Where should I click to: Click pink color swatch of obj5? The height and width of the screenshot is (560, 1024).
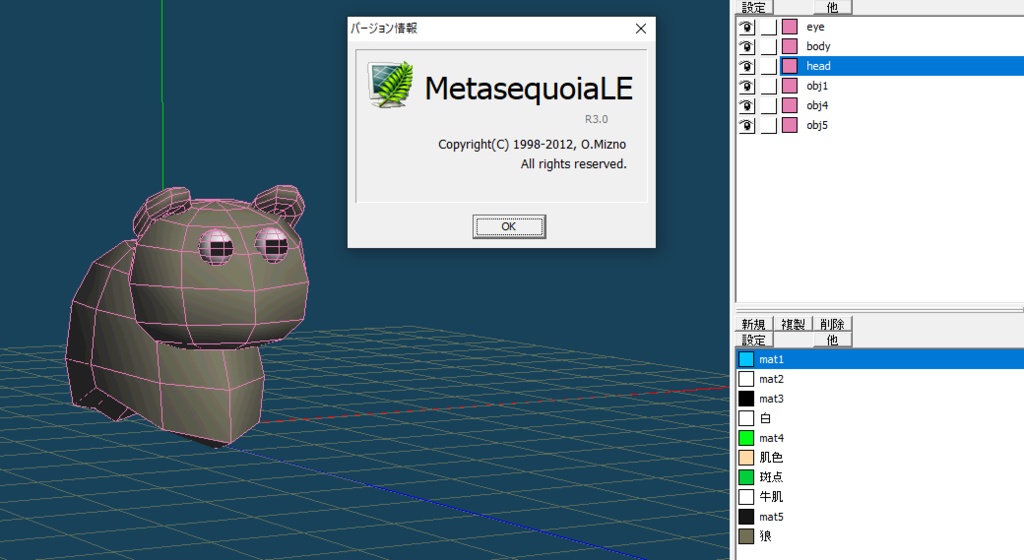790,125
